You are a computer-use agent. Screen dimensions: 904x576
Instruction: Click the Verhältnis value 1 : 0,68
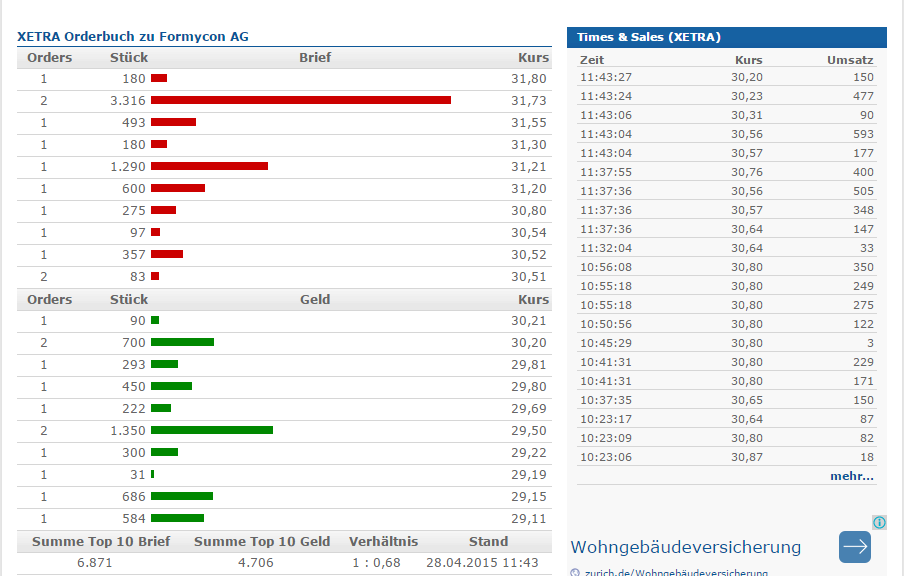(x=376, y=563)
